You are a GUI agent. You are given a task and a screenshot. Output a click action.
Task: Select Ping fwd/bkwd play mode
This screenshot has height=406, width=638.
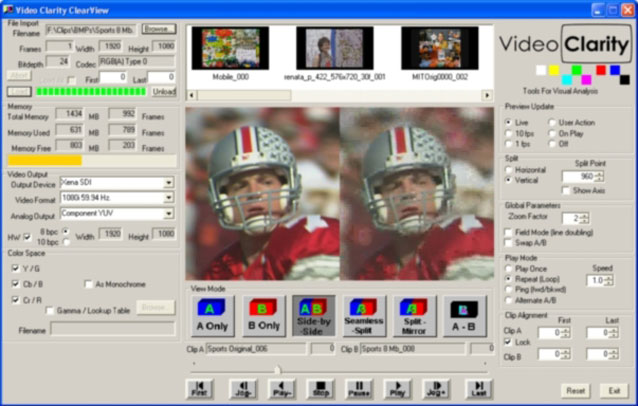click(508, 290)
